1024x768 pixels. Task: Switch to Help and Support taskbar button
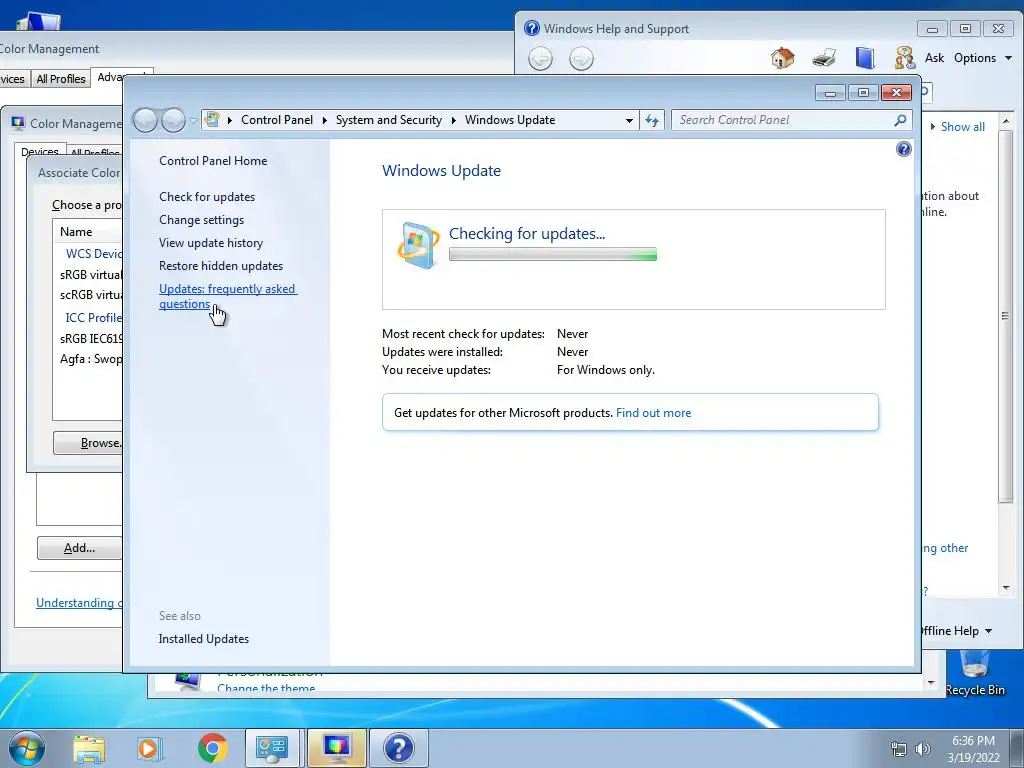click(398, 748)
